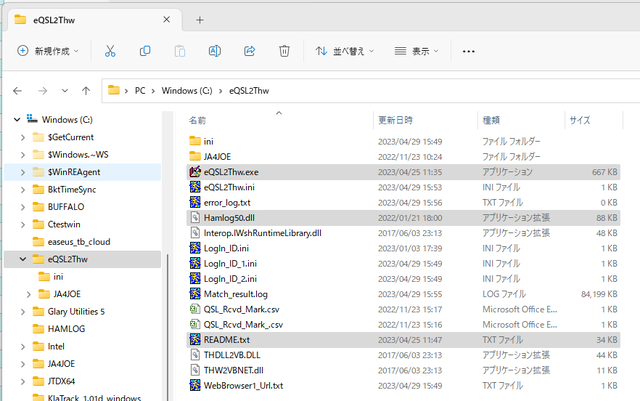640x401 pixels.
Task: Select easeus_tb_cloud in the tree
Action: 79,242
